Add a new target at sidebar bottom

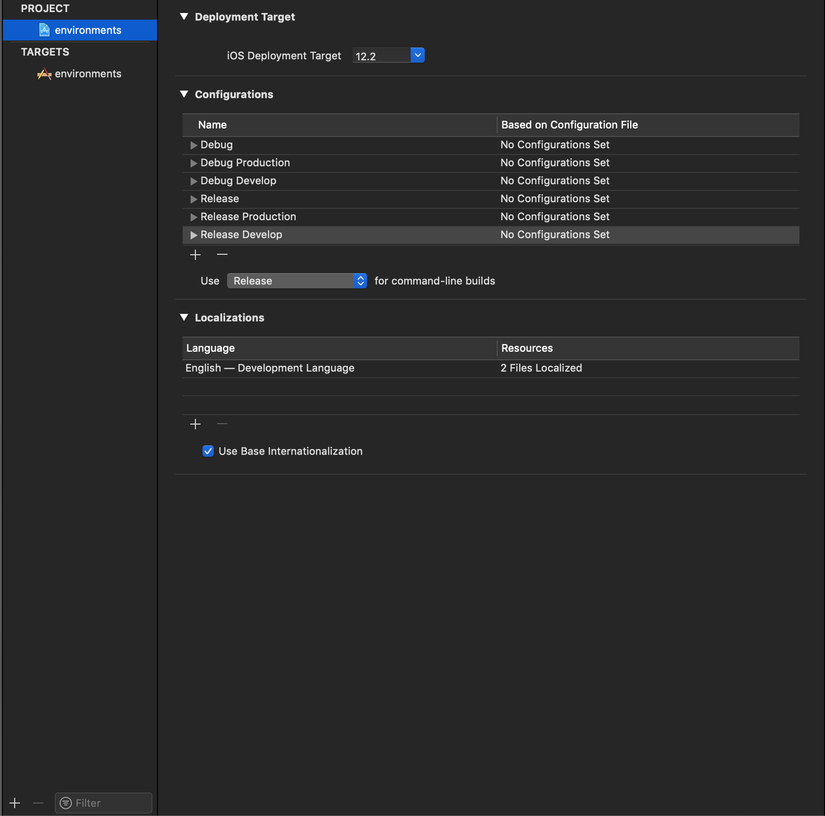(15, 803)
